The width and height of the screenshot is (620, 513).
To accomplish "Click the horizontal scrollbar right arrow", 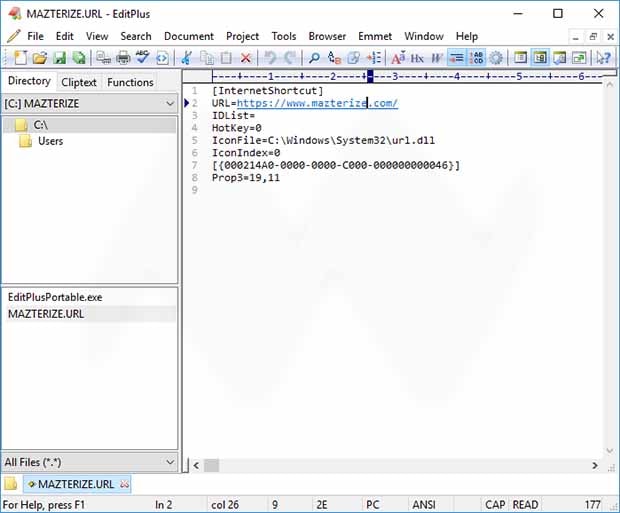I will tap(595, 466).
